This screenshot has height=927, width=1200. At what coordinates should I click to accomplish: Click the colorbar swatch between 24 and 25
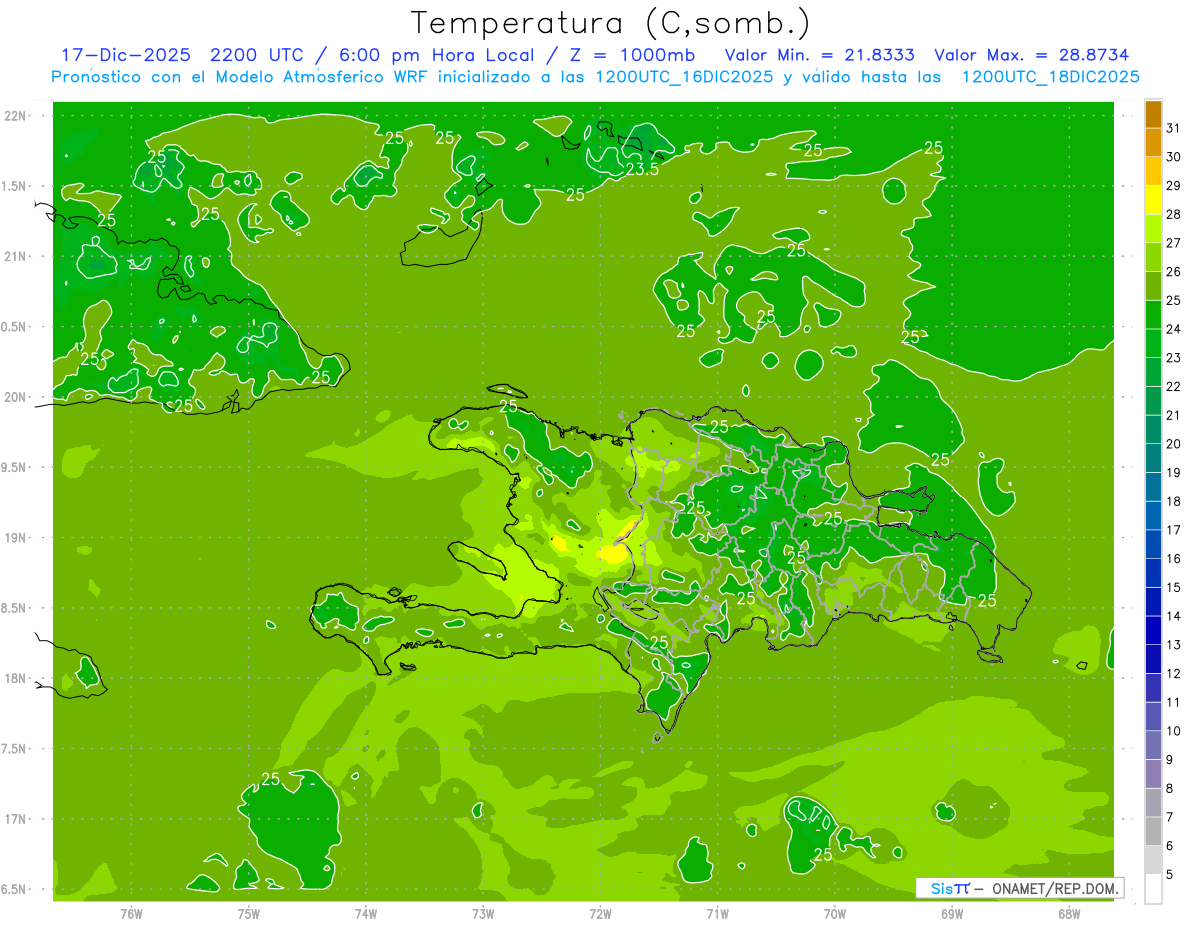click(1153, 315)
